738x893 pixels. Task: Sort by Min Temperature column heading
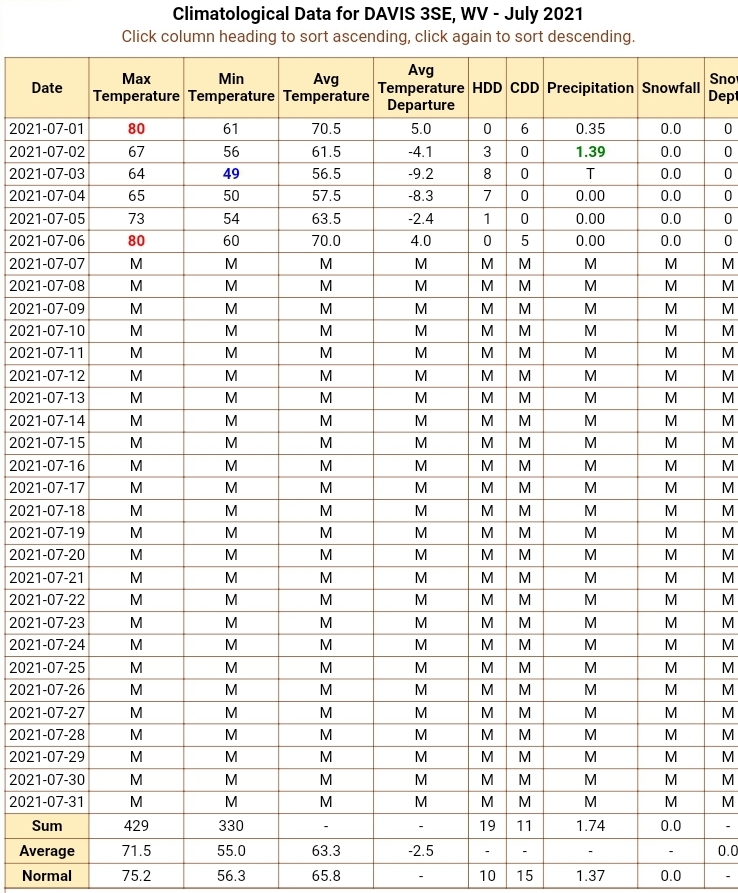tap(231, 88)
